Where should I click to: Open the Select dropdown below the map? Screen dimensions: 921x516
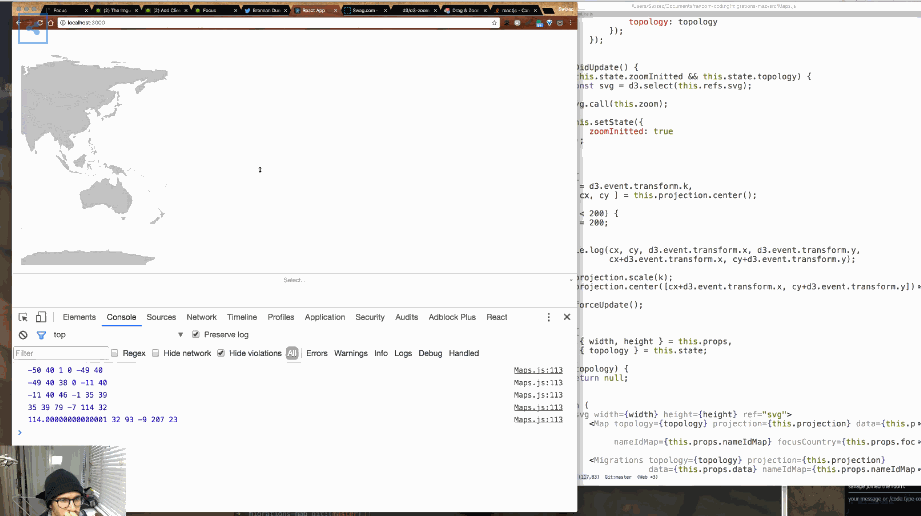(294, 280)
